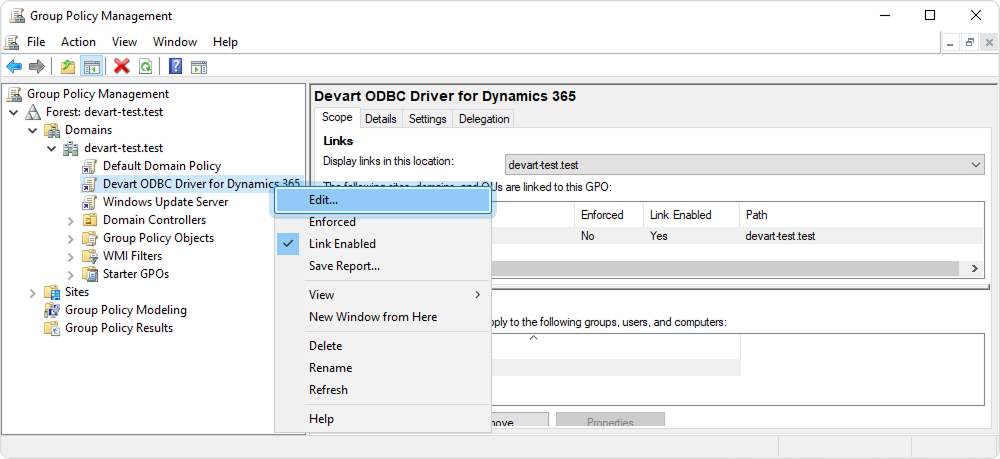Select the Scope tab

click(x=337, y=117)
